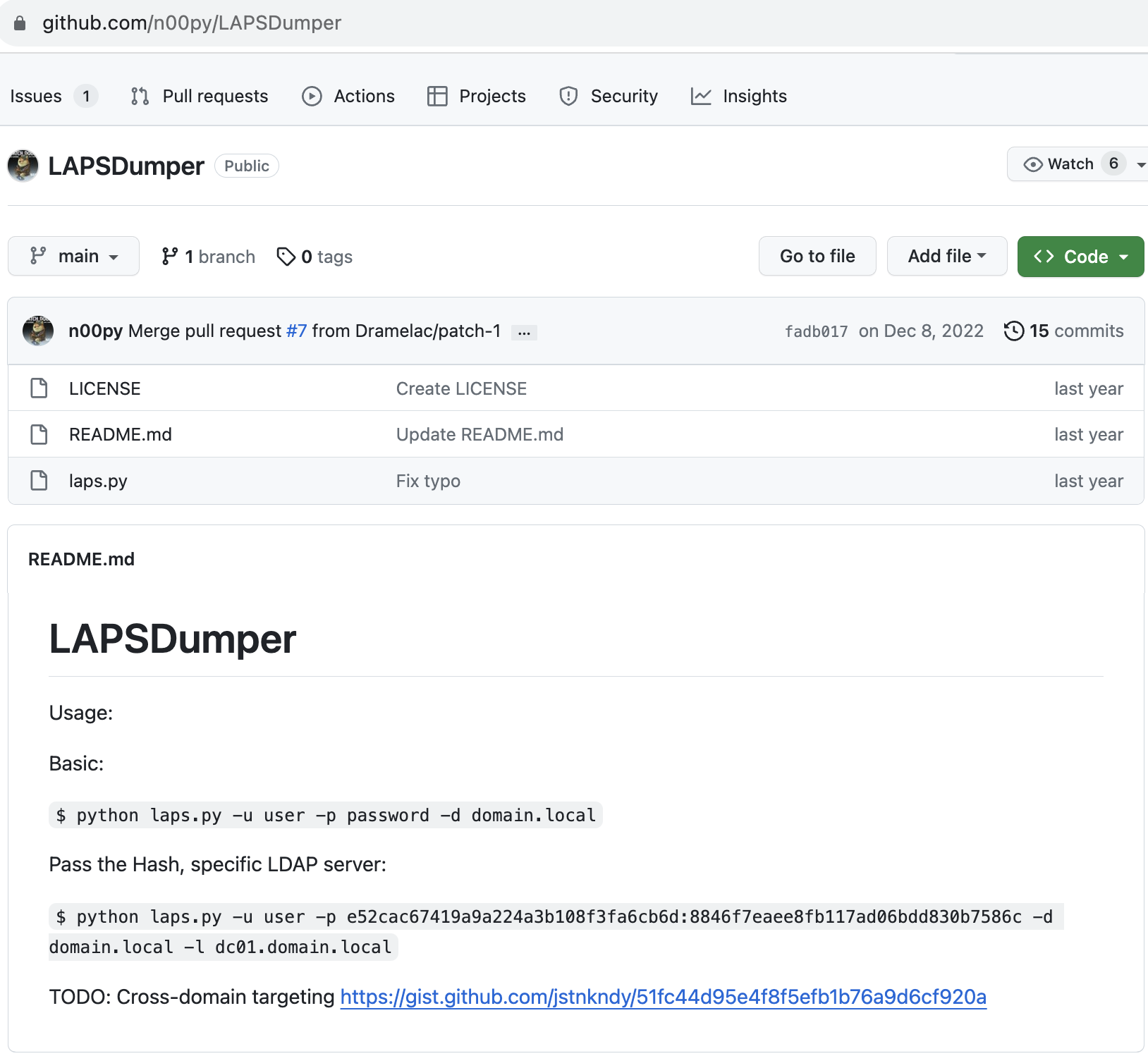This screenshot has width=1148, height=1056.
Task: Open the Actions tab
Action: [348, 96]
